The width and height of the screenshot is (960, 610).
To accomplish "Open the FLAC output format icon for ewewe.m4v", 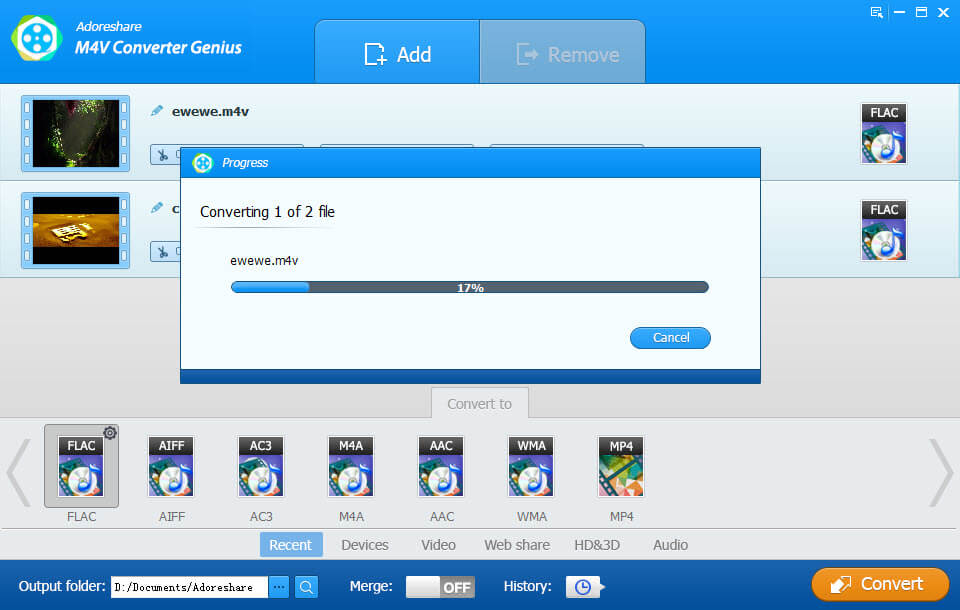I will (883, 134).
